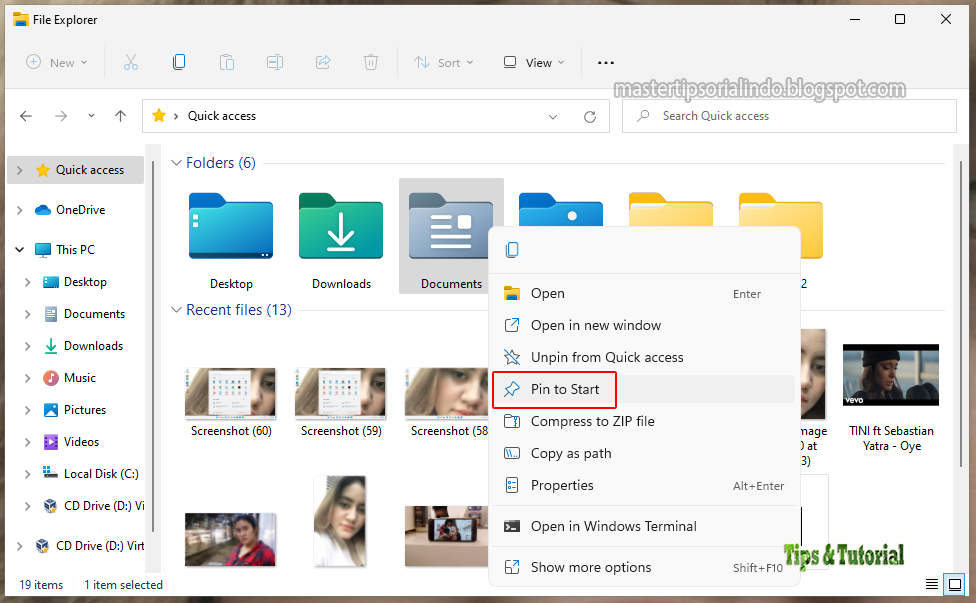Click the Refresh icon beside the address bar

coord(588,115)
